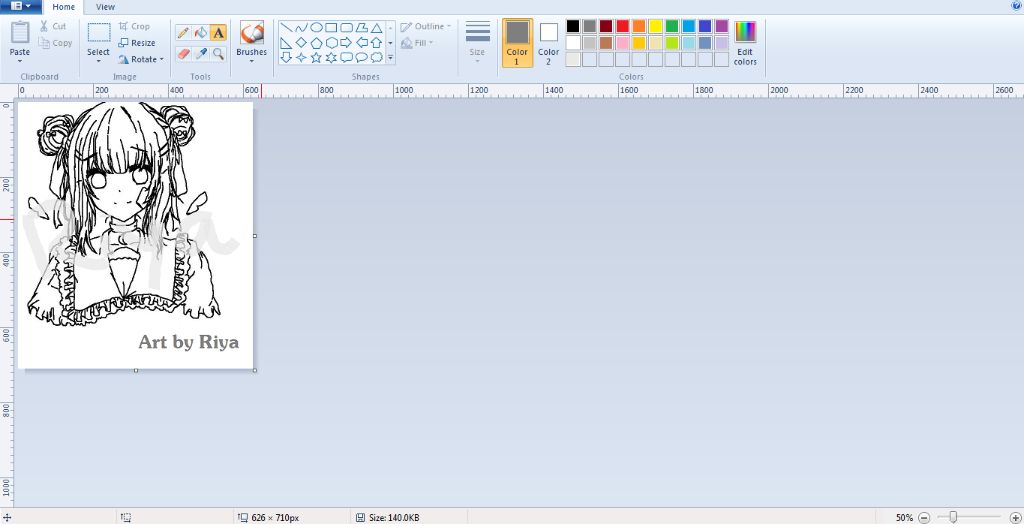Click the Brushes icon
1024x524 pixels.
[251, 33]
